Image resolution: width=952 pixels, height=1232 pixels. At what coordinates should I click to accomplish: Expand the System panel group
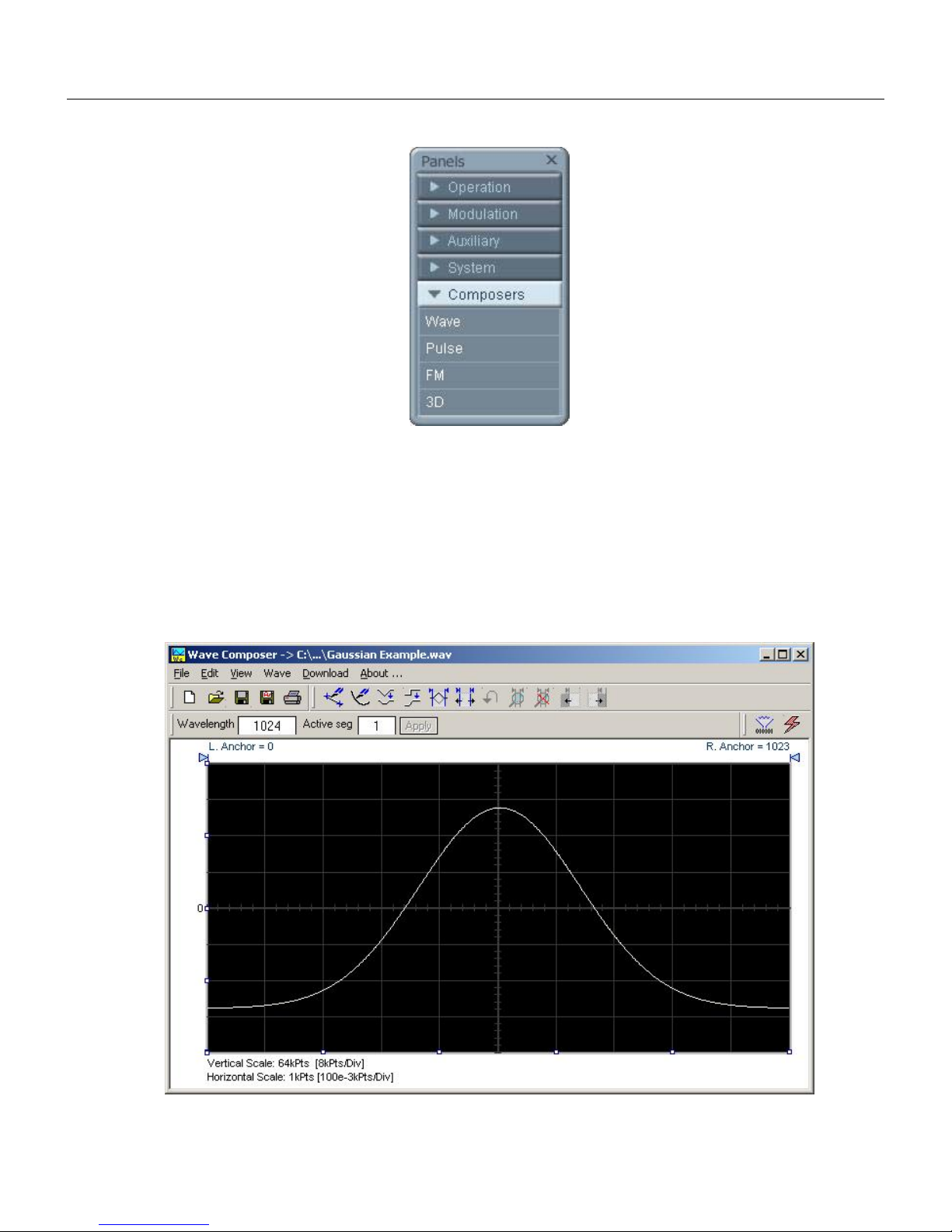click(x=489, y=267)
